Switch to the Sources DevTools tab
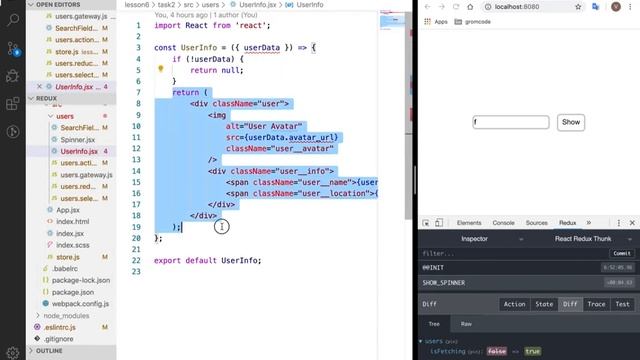The height and width of the screenshot is (360, 640). pos(536,223)
